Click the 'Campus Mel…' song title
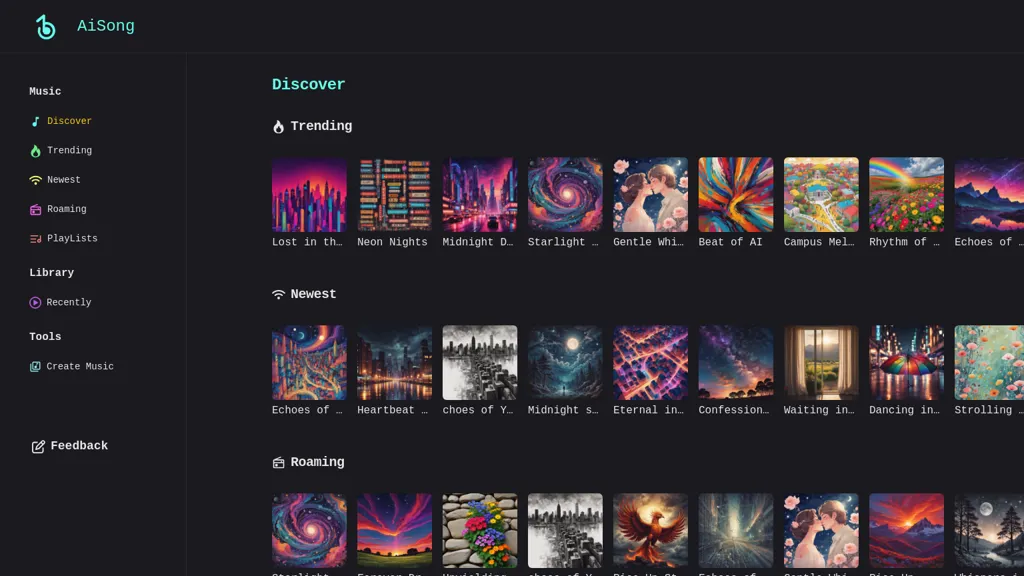Image resolution: width=1024 pixels, height=576 pixels. tap(819, 242)
